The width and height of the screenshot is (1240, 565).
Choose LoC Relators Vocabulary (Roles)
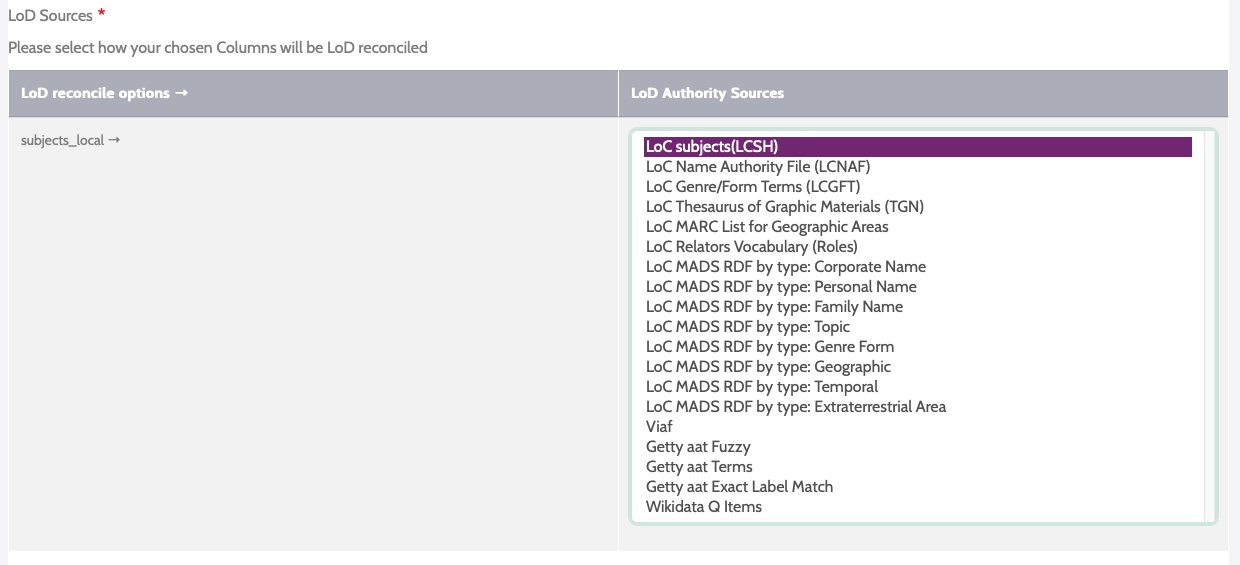point(751,247)
